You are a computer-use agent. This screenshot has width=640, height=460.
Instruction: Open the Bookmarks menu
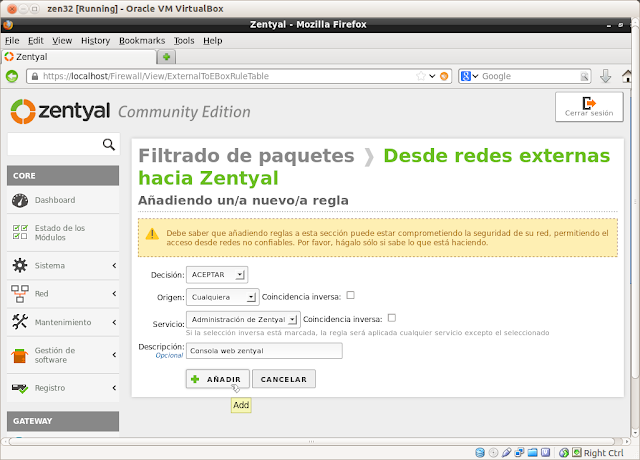pos(142,41)
